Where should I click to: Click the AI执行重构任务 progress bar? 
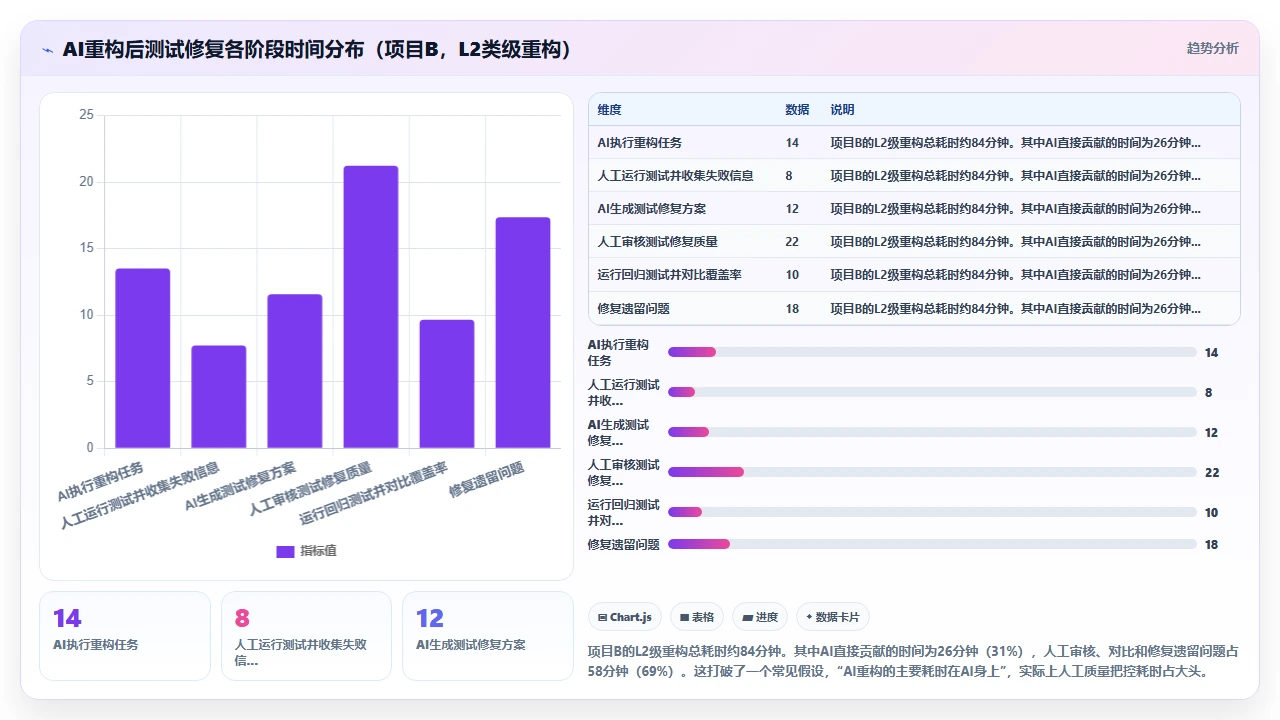(932, 352)
